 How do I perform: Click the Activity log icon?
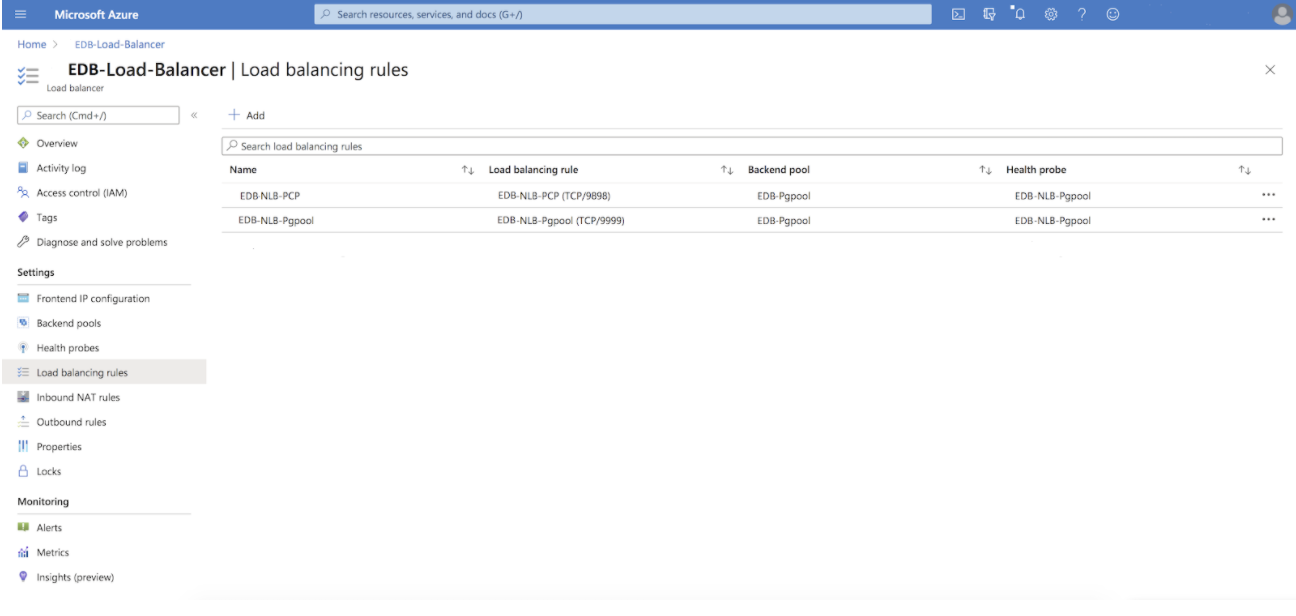(25, 168)
